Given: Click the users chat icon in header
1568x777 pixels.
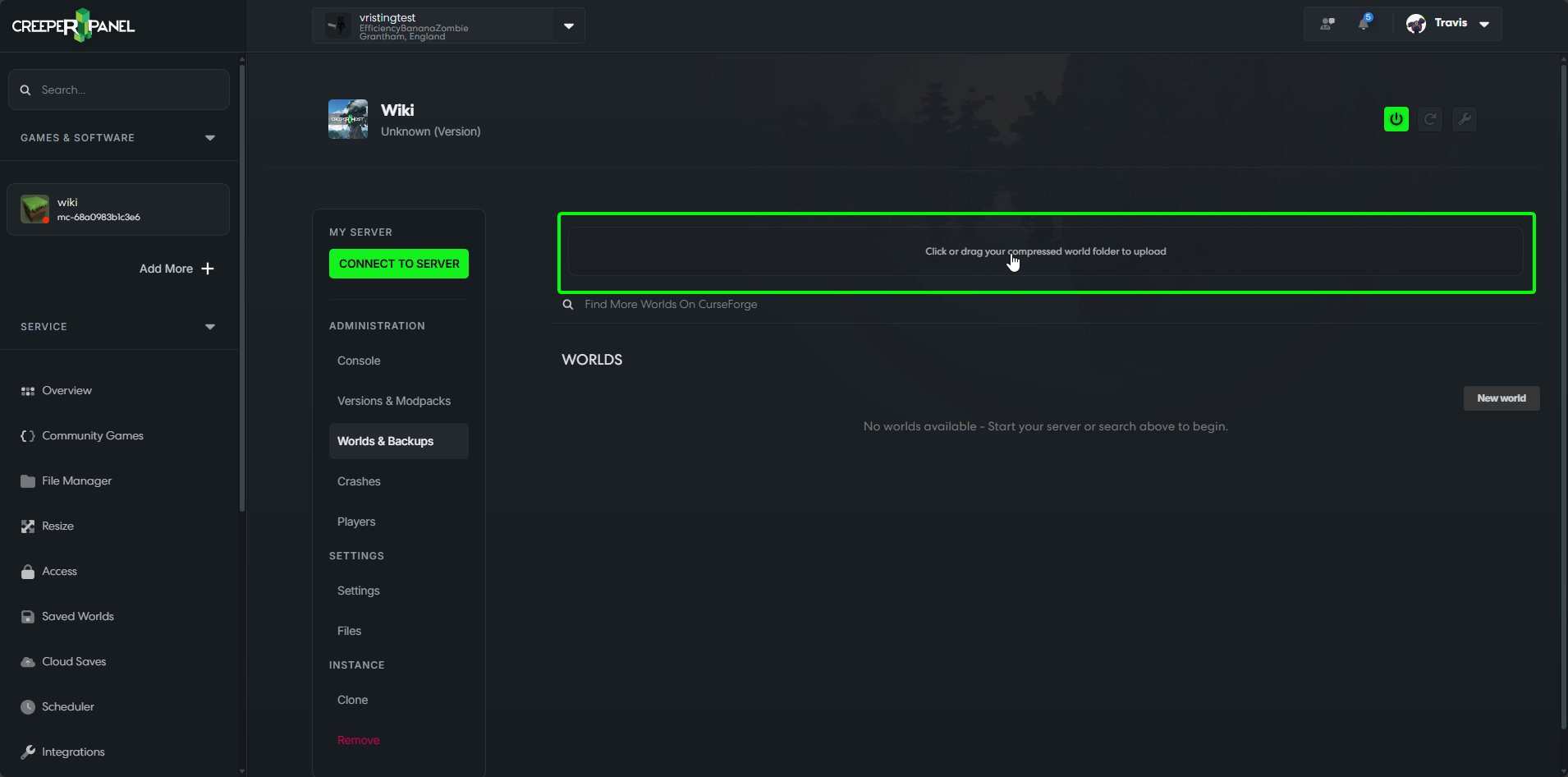Looking at the screenshot, I should pos(1327,24).
